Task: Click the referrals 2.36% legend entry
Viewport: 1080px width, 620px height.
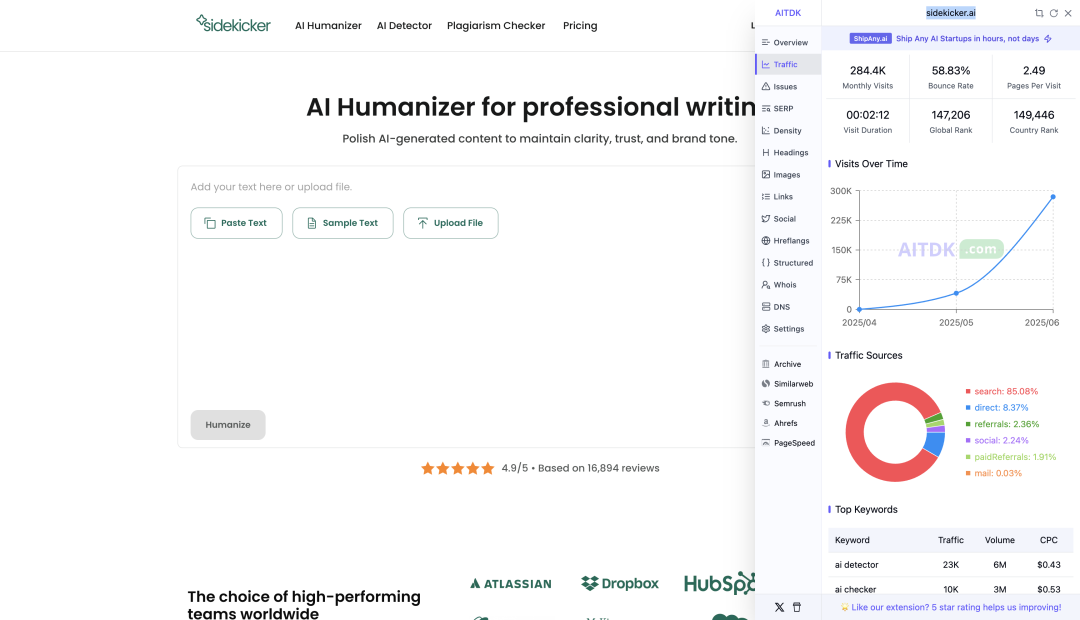Action: [1002, 424]
